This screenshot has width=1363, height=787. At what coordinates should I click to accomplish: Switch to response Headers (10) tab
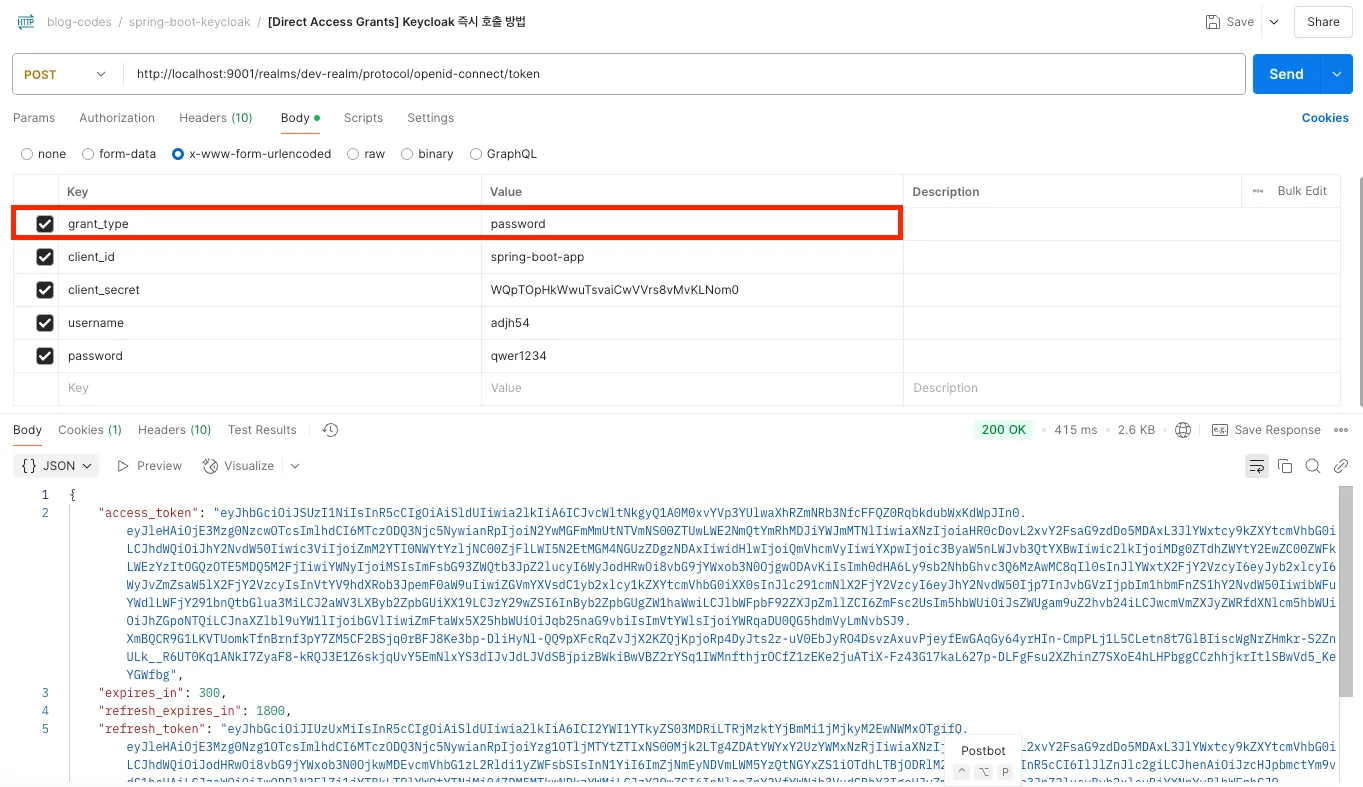(x=175, y=430)
